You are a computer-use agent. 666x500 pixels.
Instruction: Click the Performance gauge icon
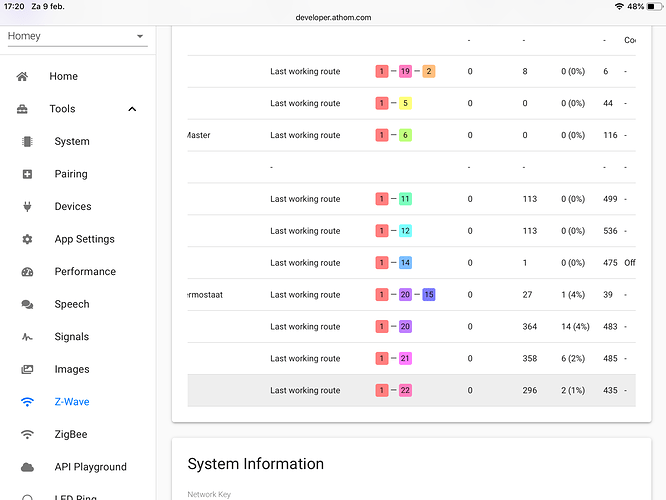27,272
